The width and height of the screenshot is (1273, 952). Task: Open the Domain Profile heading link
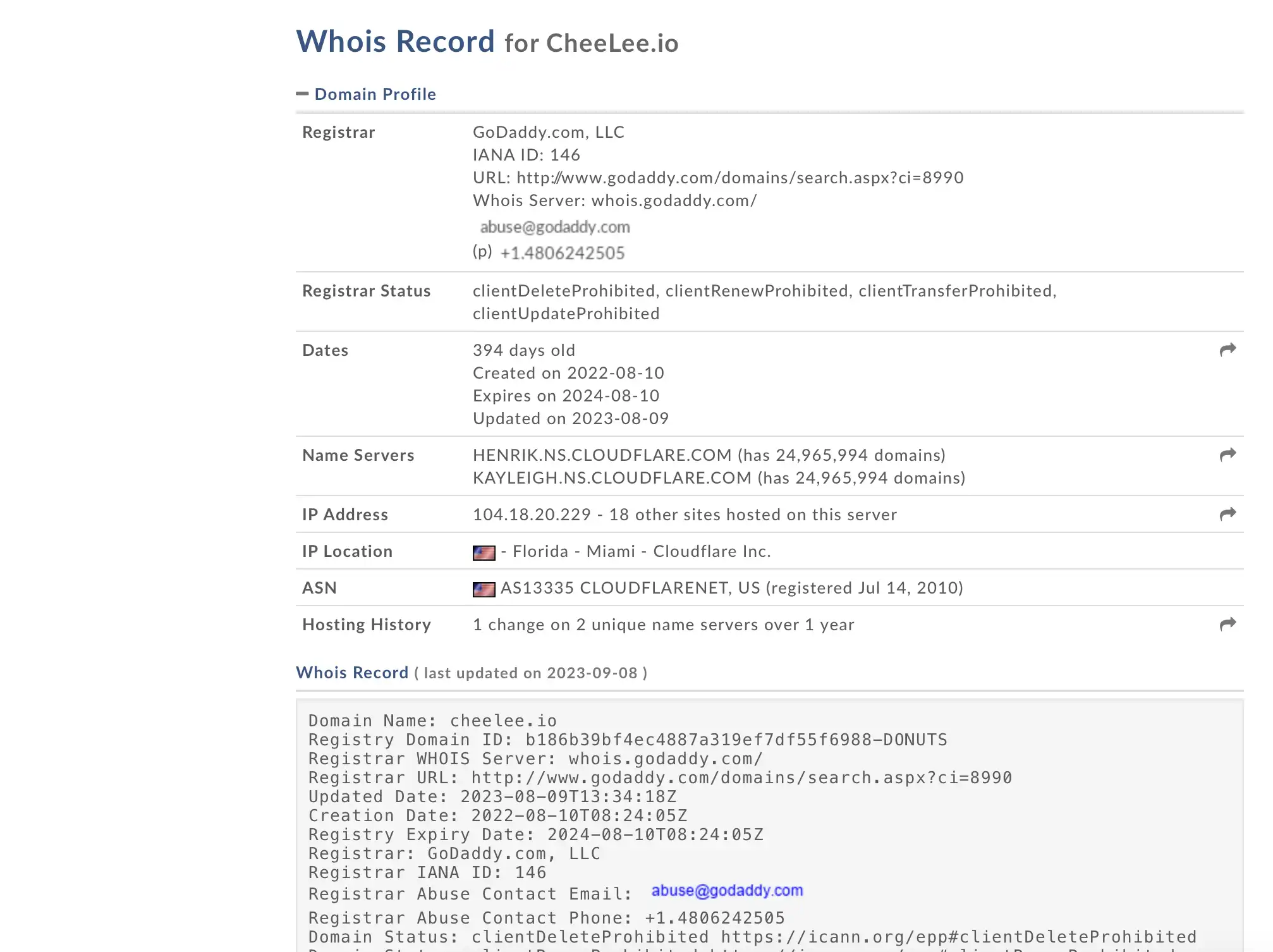(x=375, y=94)
